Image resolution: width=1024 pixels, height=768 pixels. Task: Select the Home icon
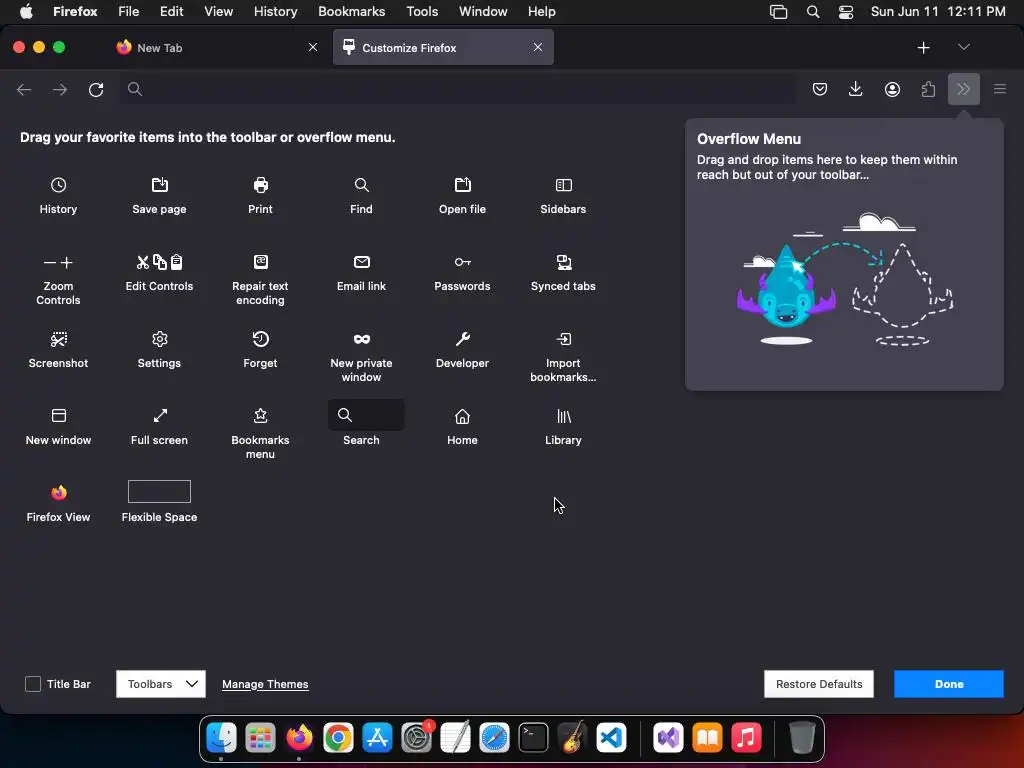(462, 416)
